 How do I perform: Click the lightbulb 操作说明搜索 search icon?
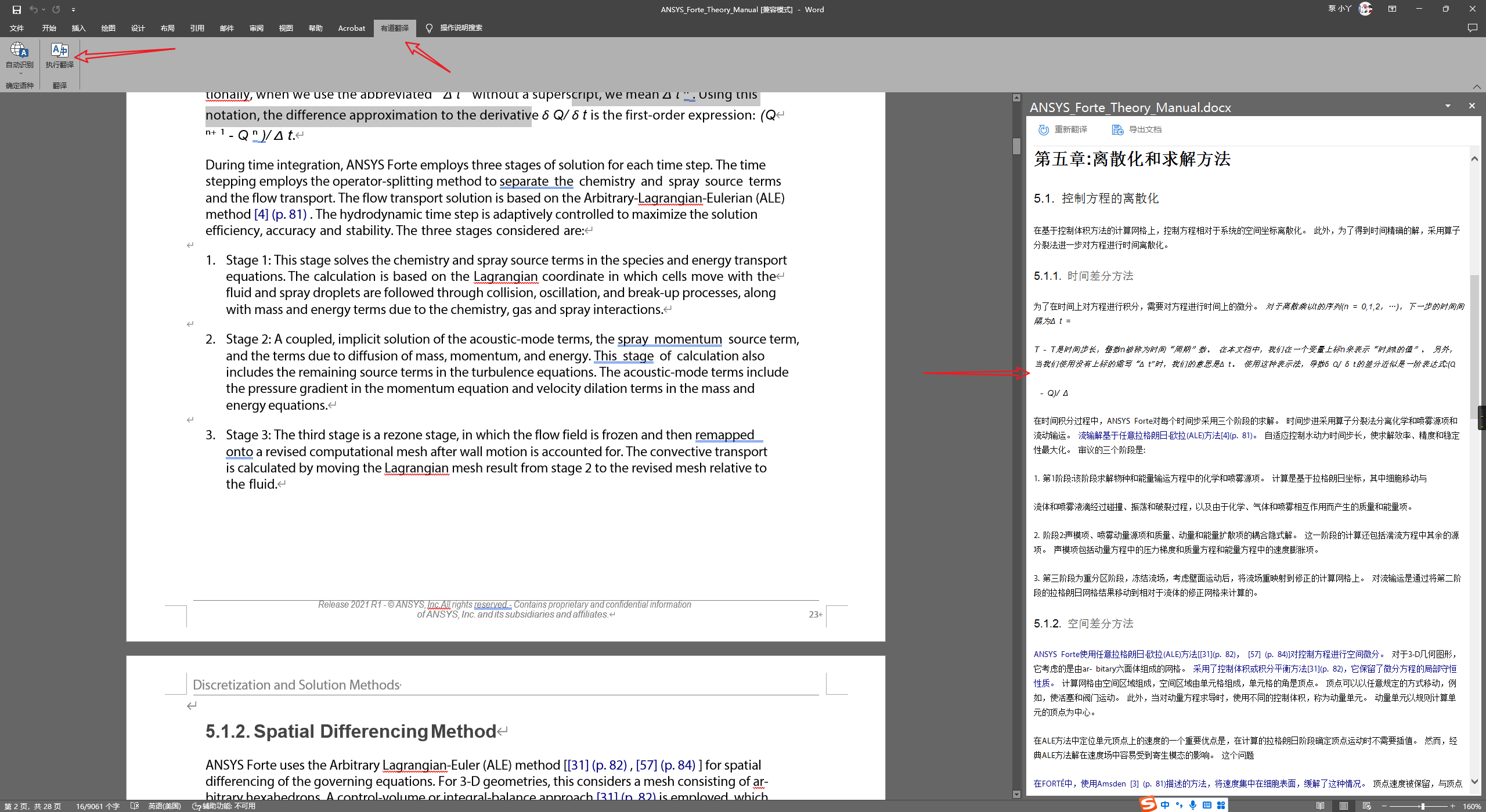pos(429,28)
